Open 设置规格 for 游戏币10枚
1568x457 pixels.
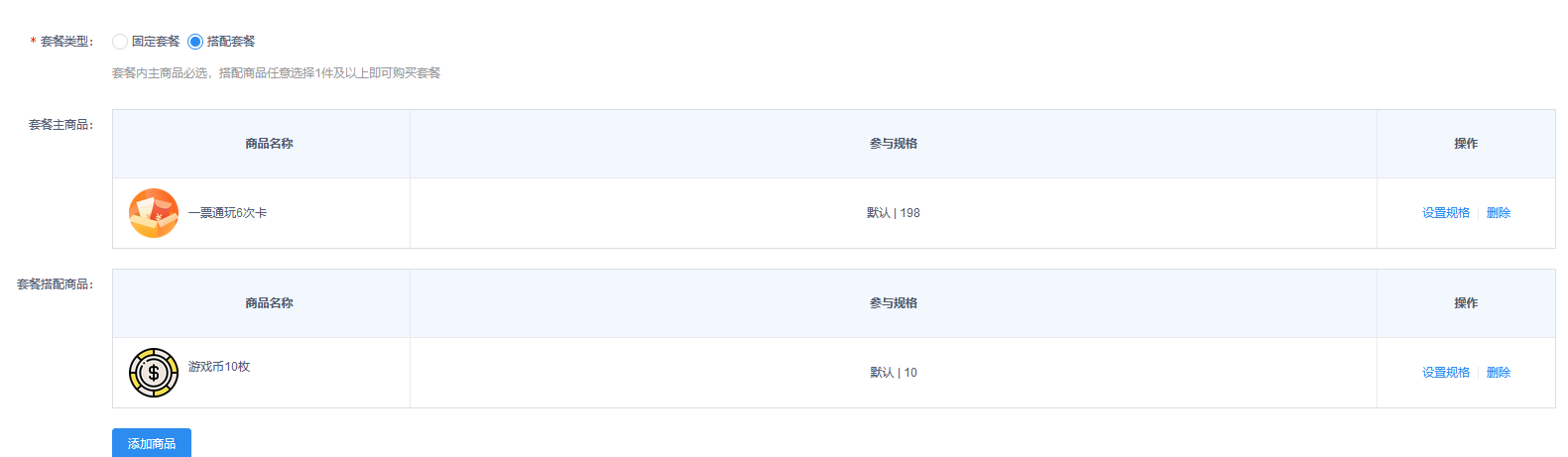(1446, 373)
